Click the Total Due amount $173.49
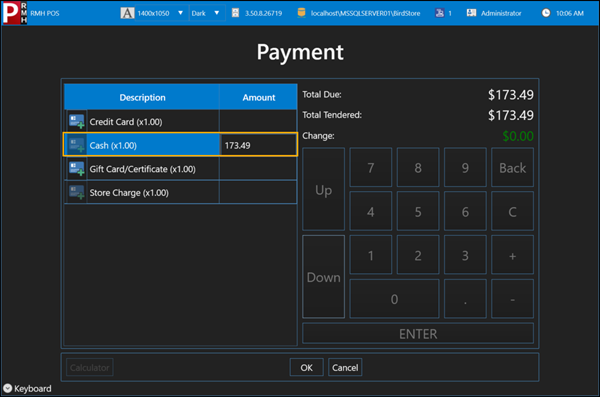 coord(510,95)
